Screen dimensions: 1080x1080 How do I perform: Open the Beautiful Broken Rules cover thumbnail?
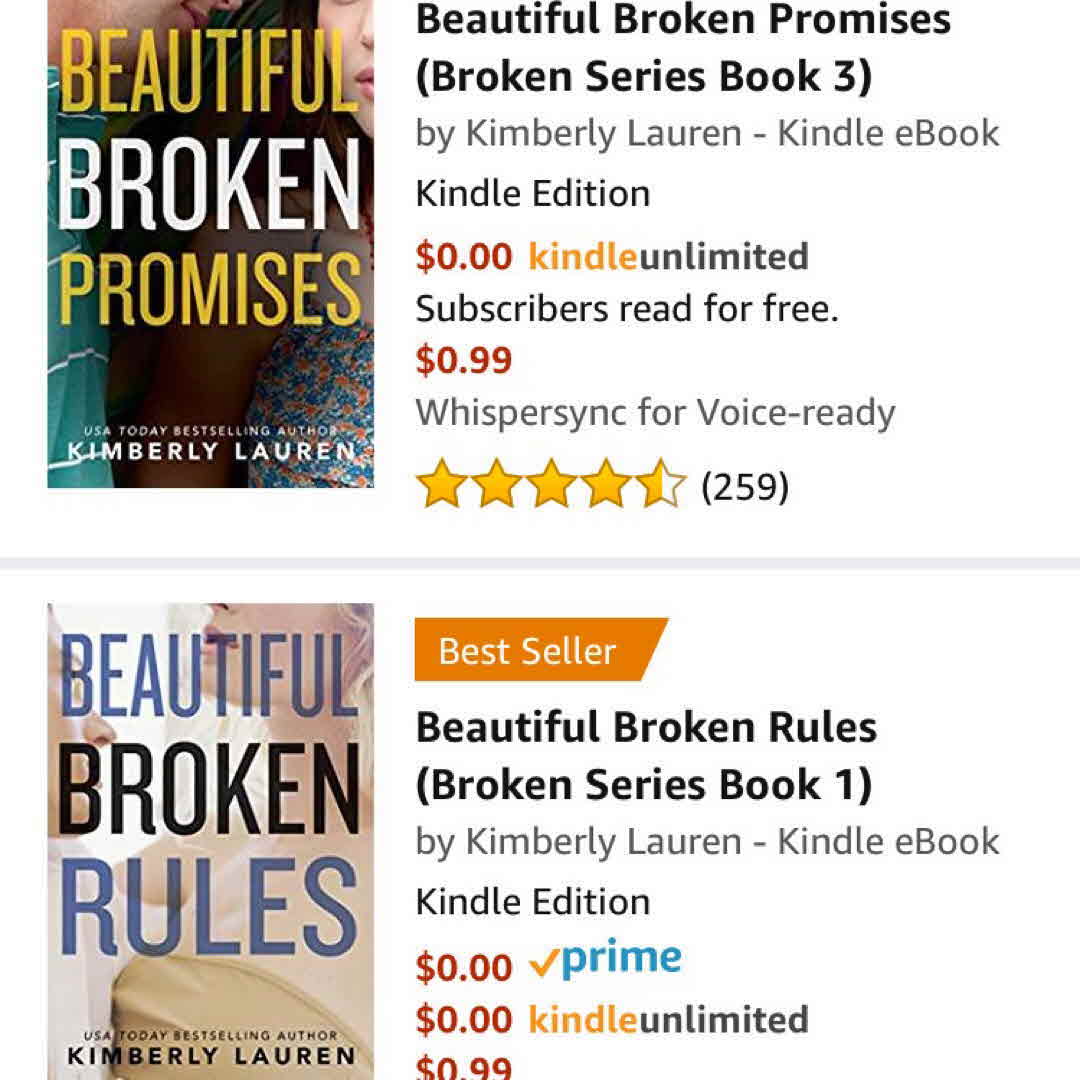tap(210, 840)
